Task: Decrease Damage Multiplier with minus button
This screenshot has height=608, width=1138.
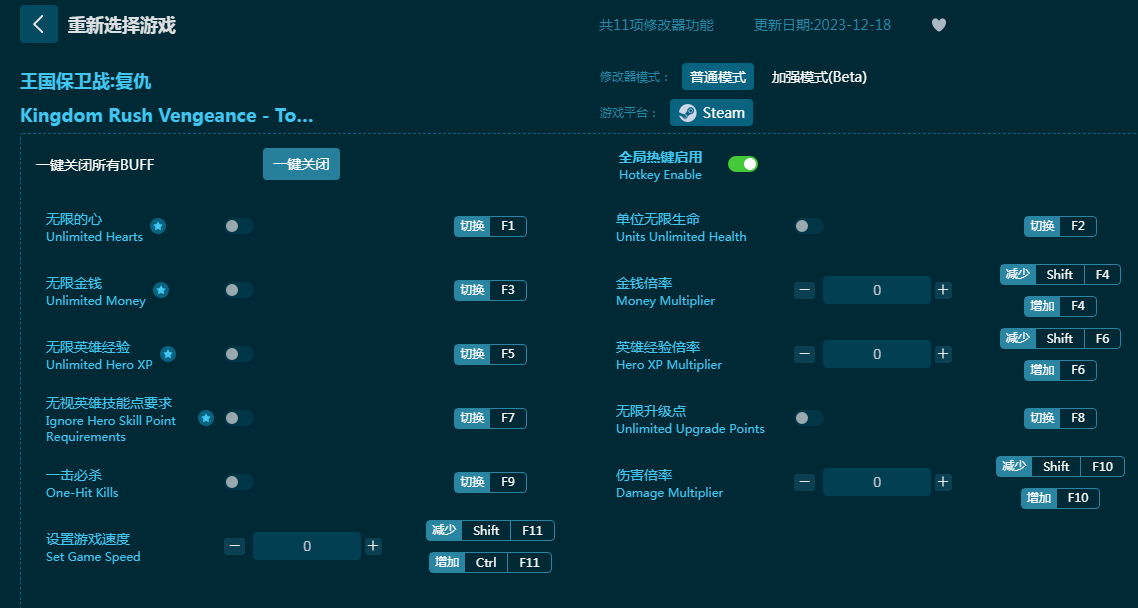Action: [x=804, y=482]
